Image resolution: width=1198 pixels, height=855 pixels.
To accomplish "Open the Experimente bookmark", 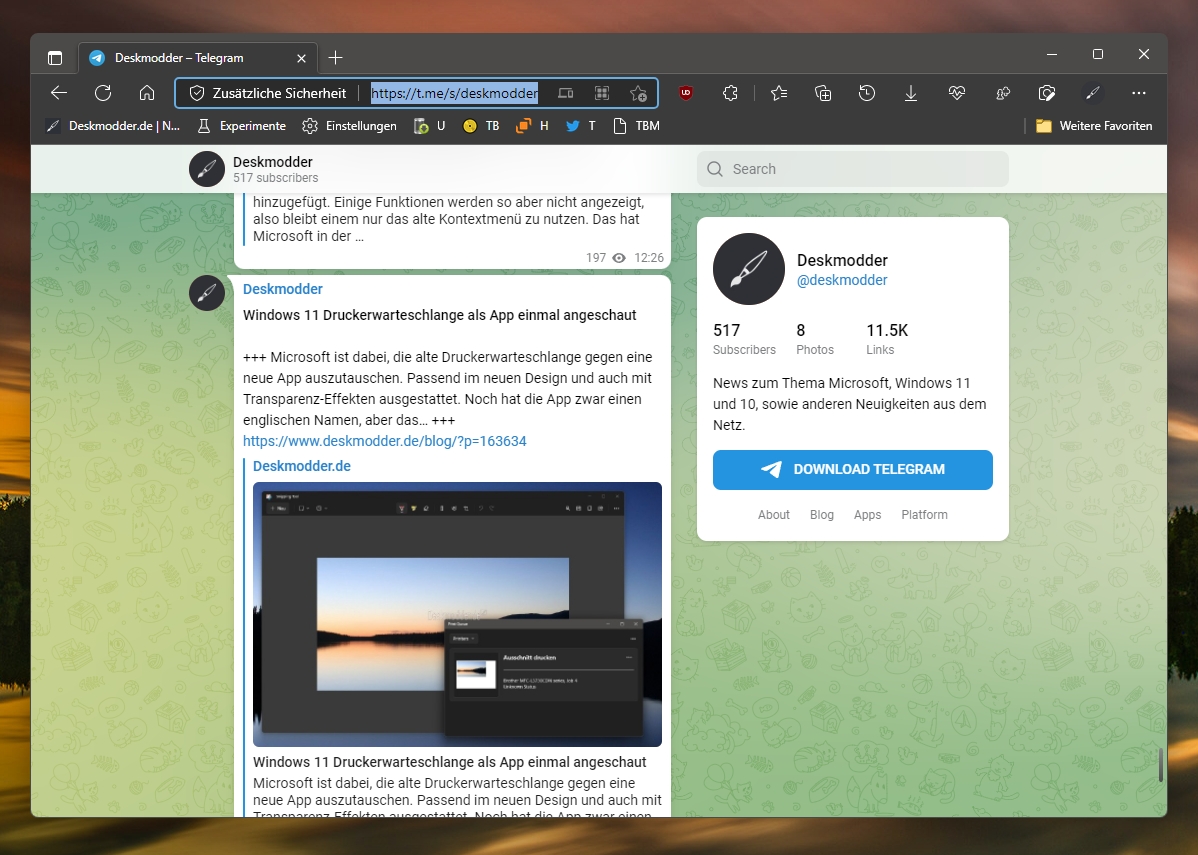I will pos(241,126).
